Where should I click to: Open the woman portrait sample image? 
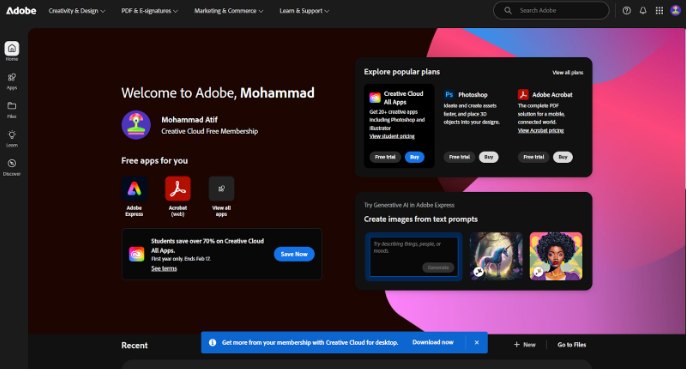[556, 256]
